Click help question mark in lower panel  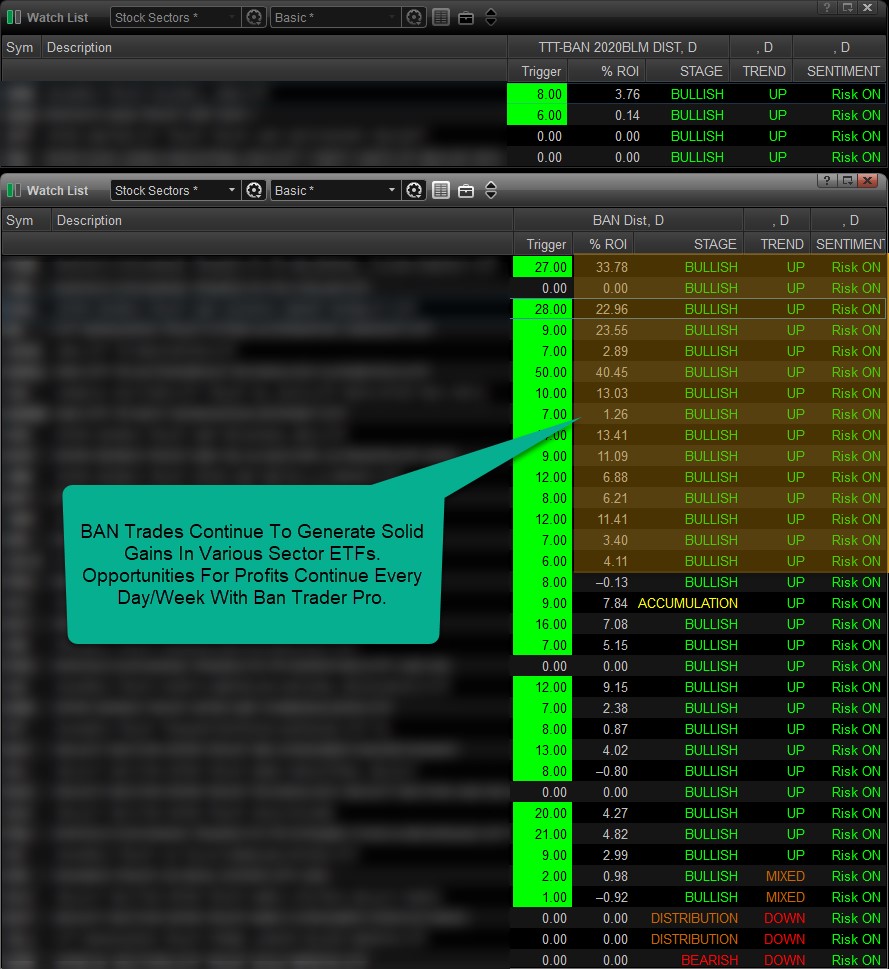point(826,180)
